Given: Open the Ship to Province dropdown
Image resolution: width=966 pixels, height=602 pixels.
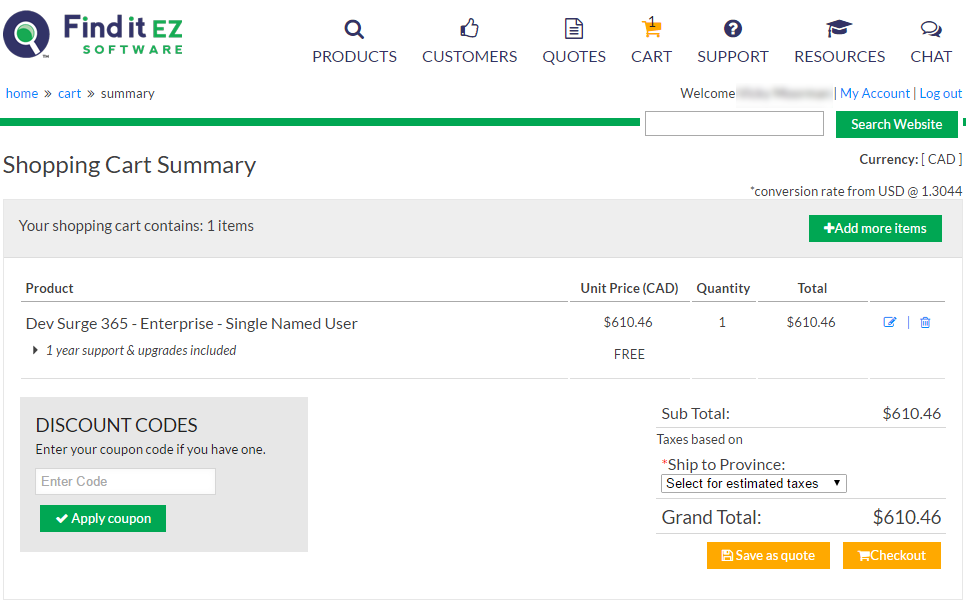Looking at the screenshot, I should coord(754,483).
